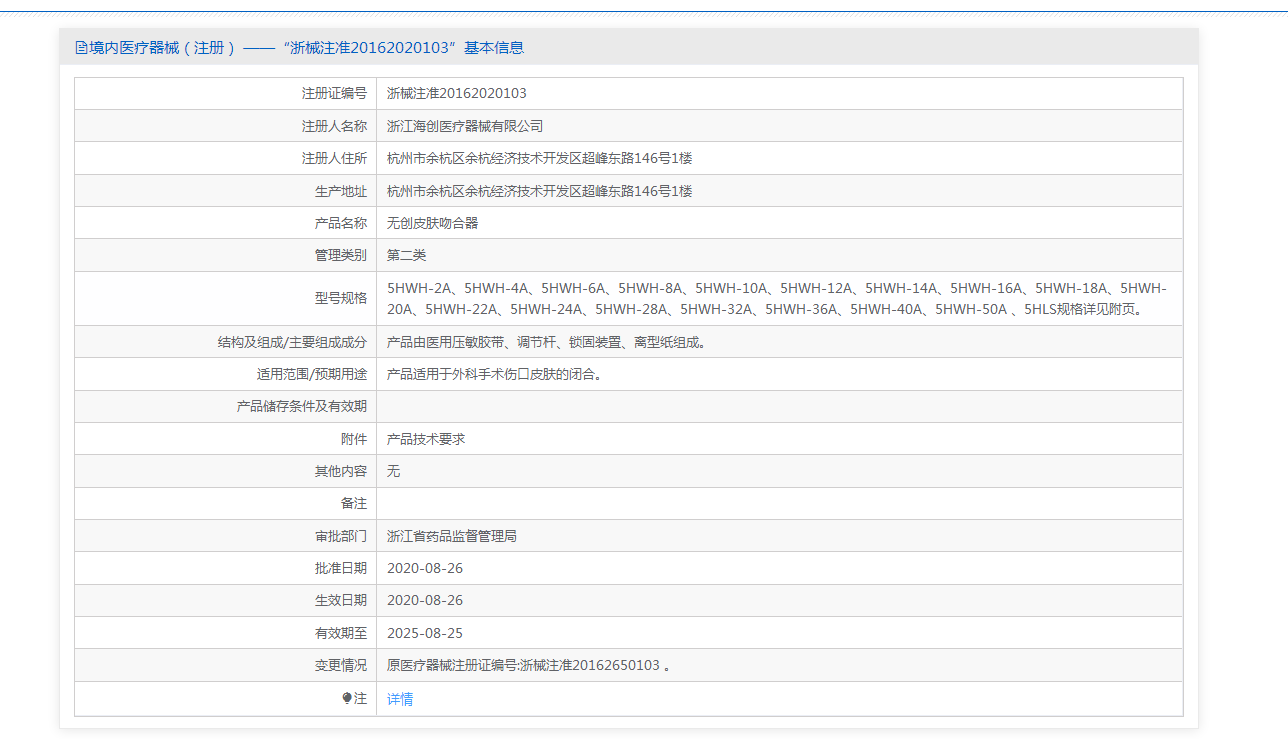Image resolution: width=1288 pixels, height=739 pixels.
Task: Select registration number 浙械注准20162020103 value
Action: pos(457,93)
